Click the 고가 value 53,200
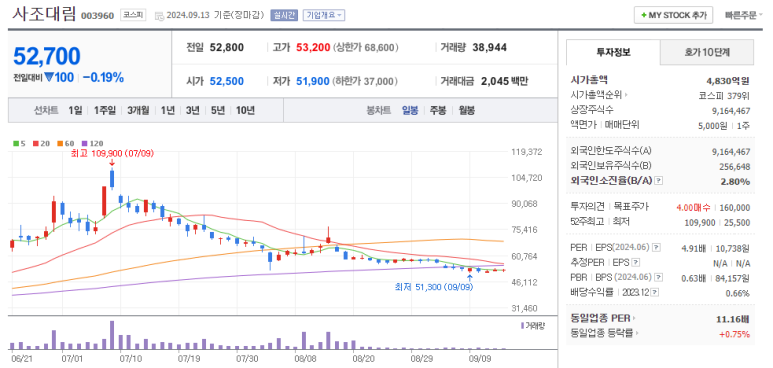 313,48
